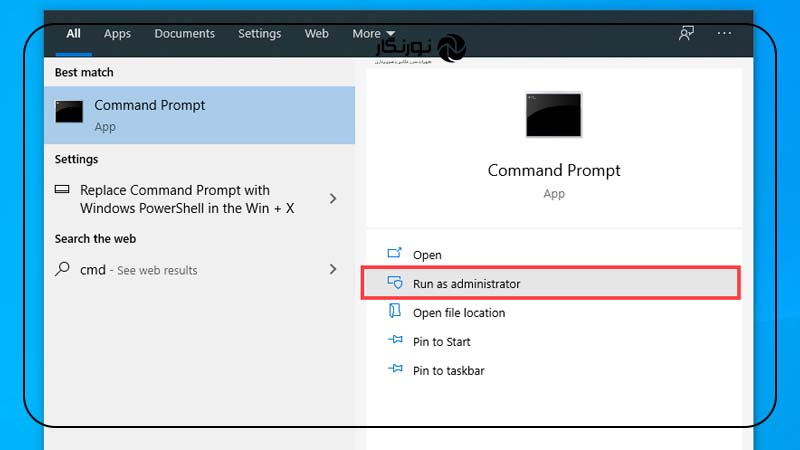Choose Run as administrator

pos(551,283)
